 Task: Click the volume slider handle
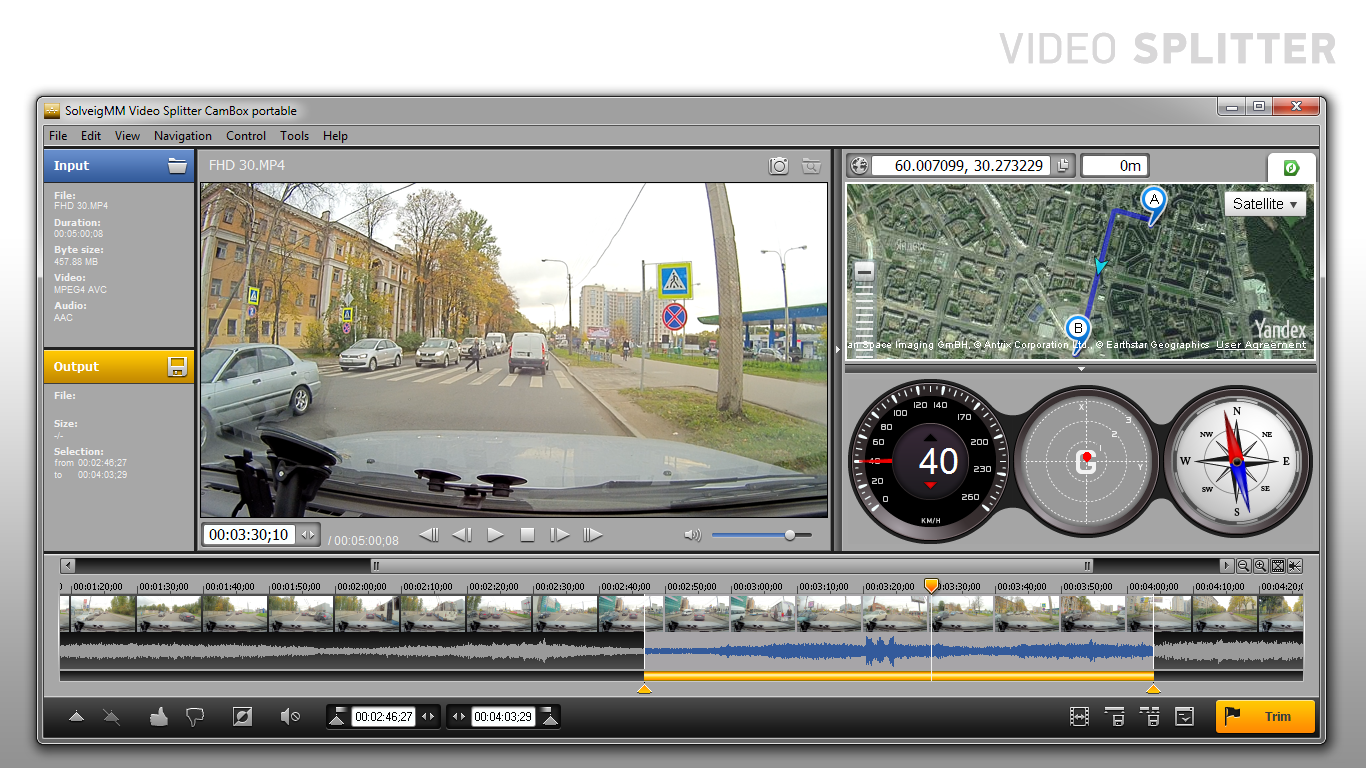point(790,535)
